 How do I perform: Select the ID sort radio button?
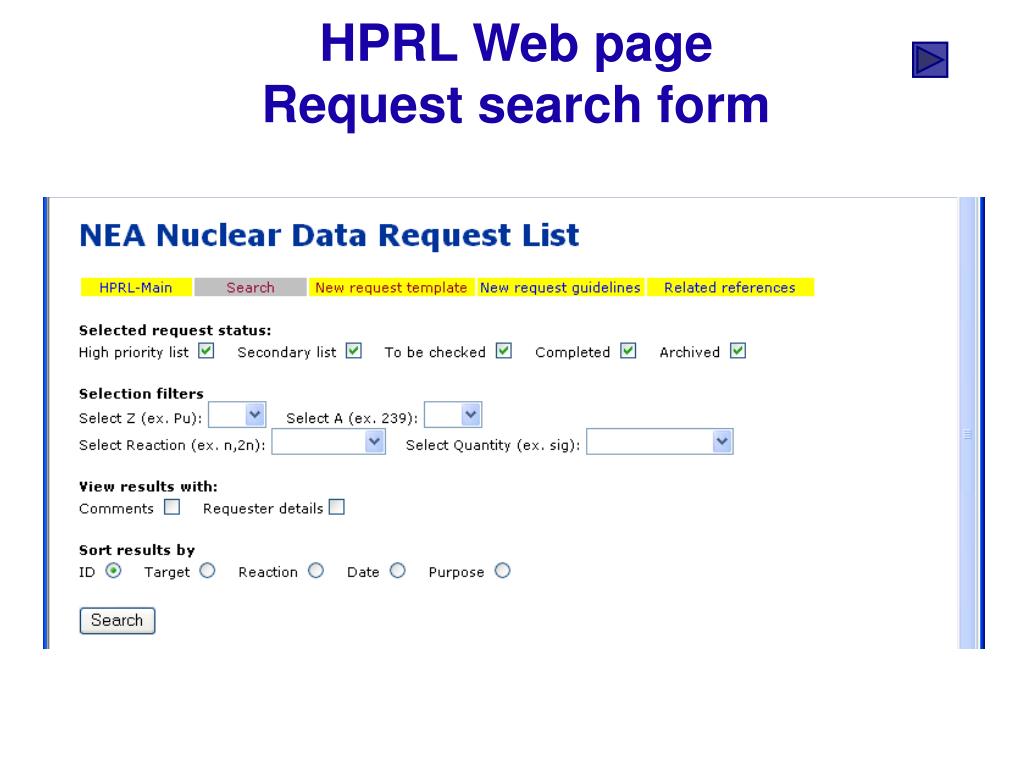[114, 571]
